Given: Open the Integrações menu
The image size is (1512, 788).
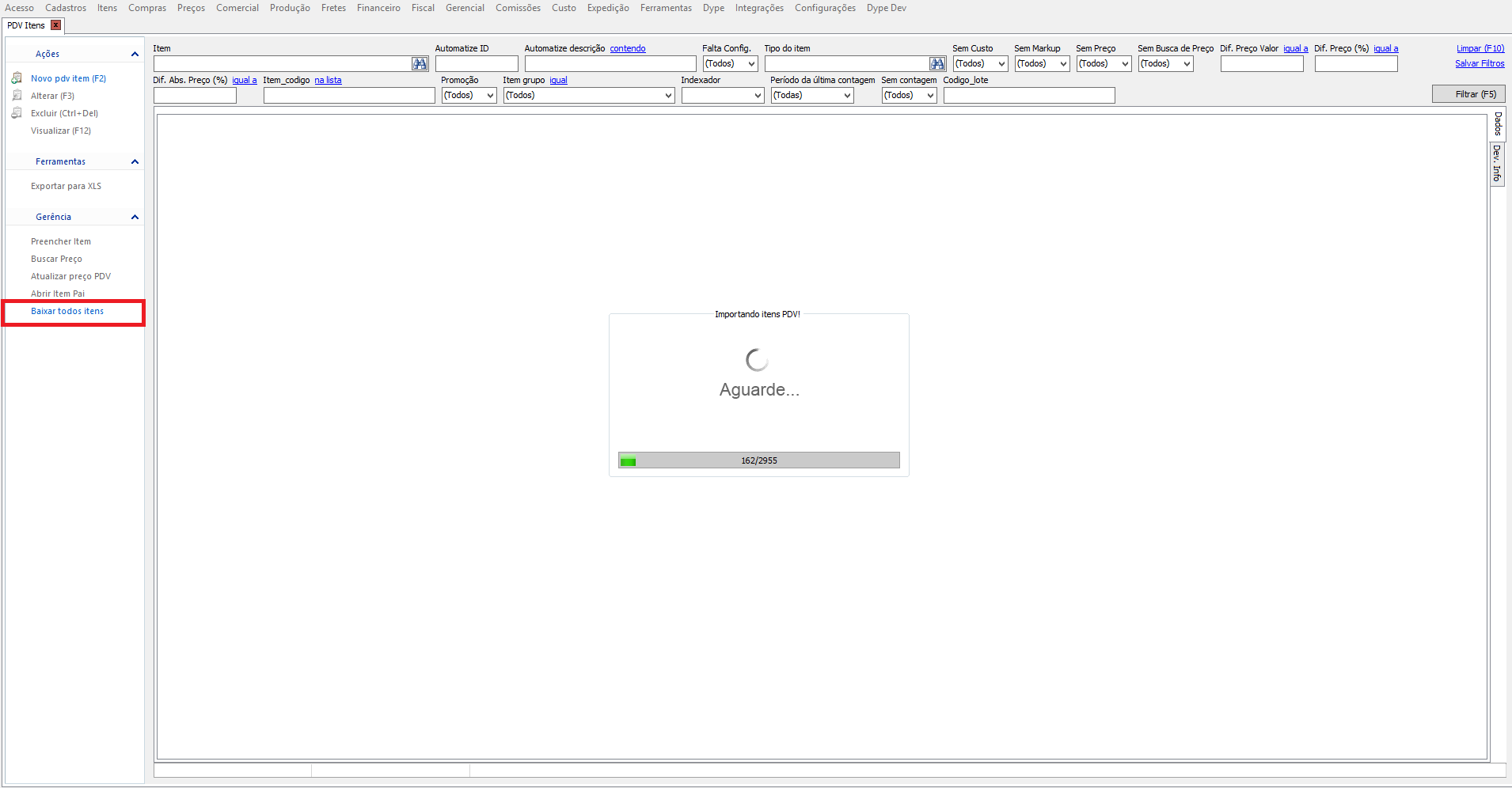Looking at the screenshot, I should [x=759, y=8].
